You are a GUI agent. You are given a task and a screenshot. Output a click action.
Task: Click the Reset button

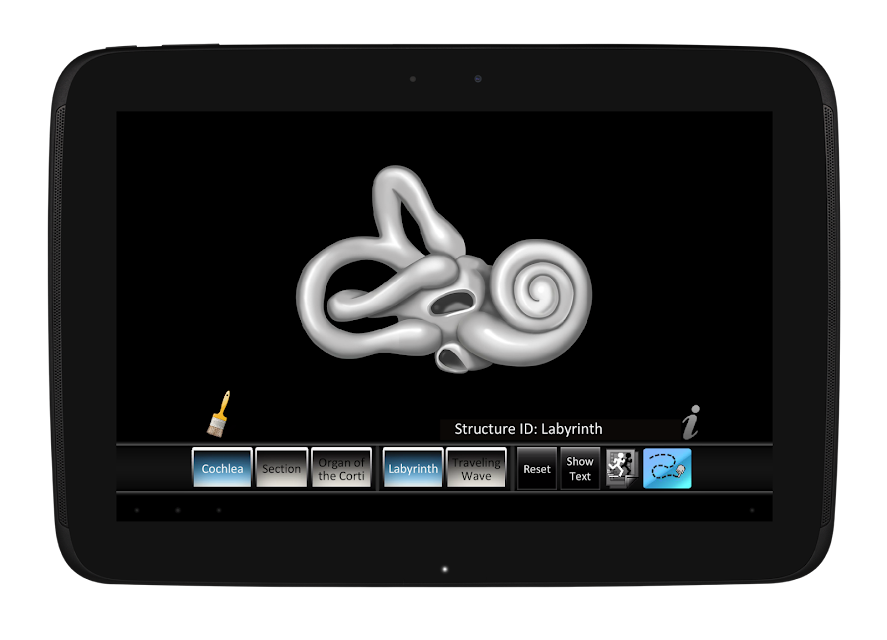[537, 469]
